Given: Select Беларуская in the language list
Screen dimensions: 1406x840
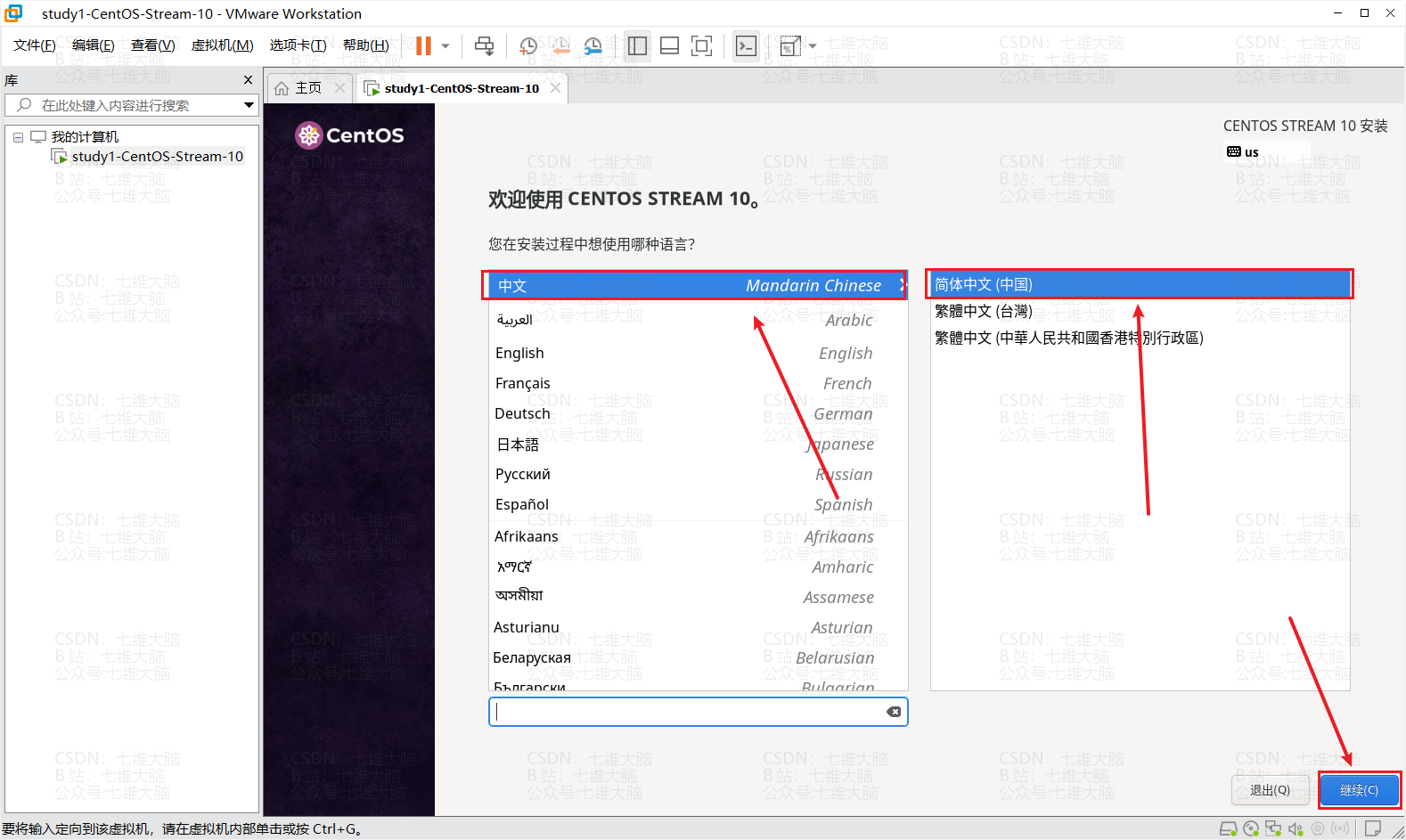Looking at the screenshot, I should coord(698,657).
